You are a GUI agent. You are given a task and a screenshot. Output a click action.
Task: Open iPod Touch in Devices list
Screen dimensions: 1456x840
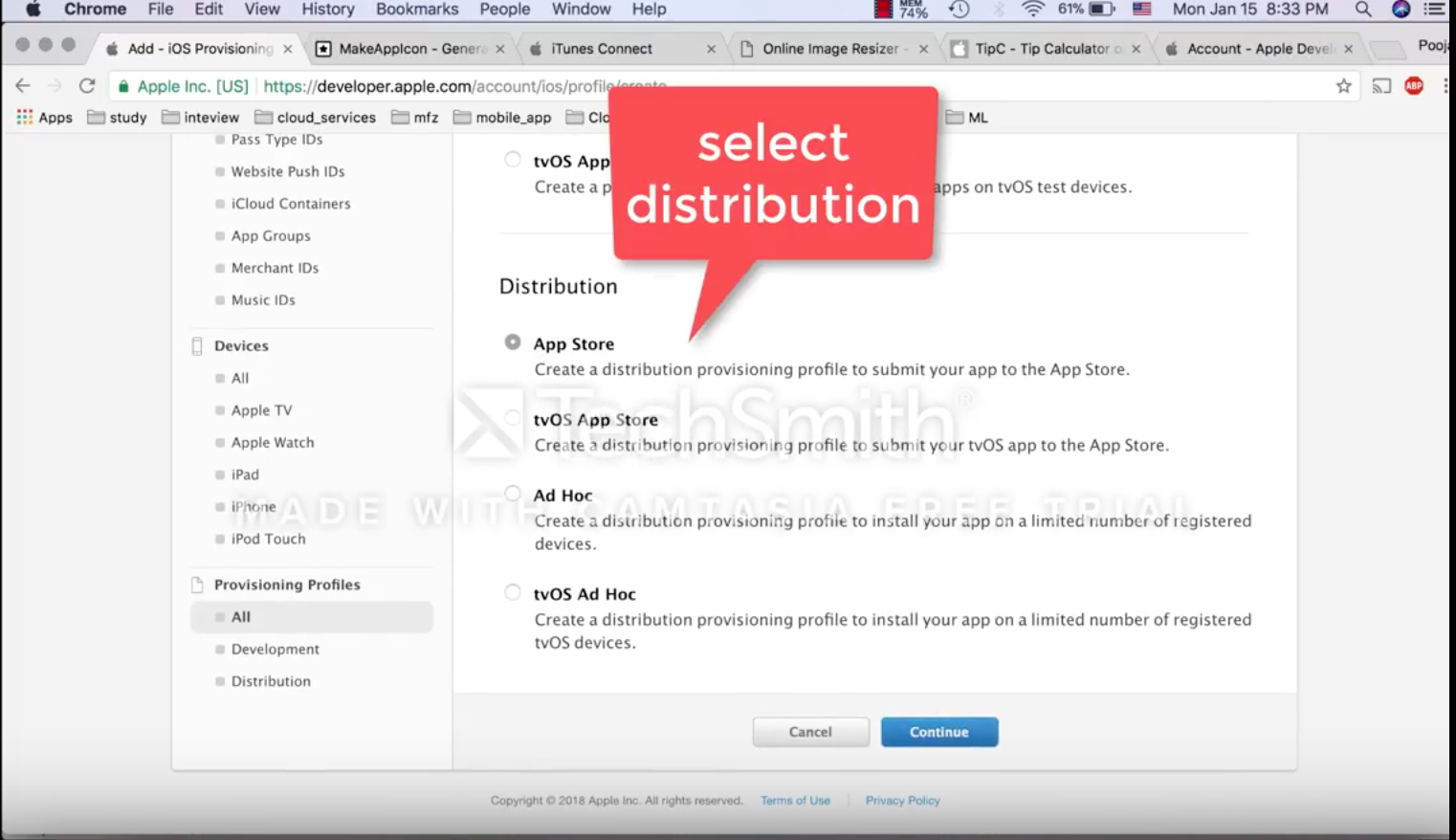[x=269, y=540]
